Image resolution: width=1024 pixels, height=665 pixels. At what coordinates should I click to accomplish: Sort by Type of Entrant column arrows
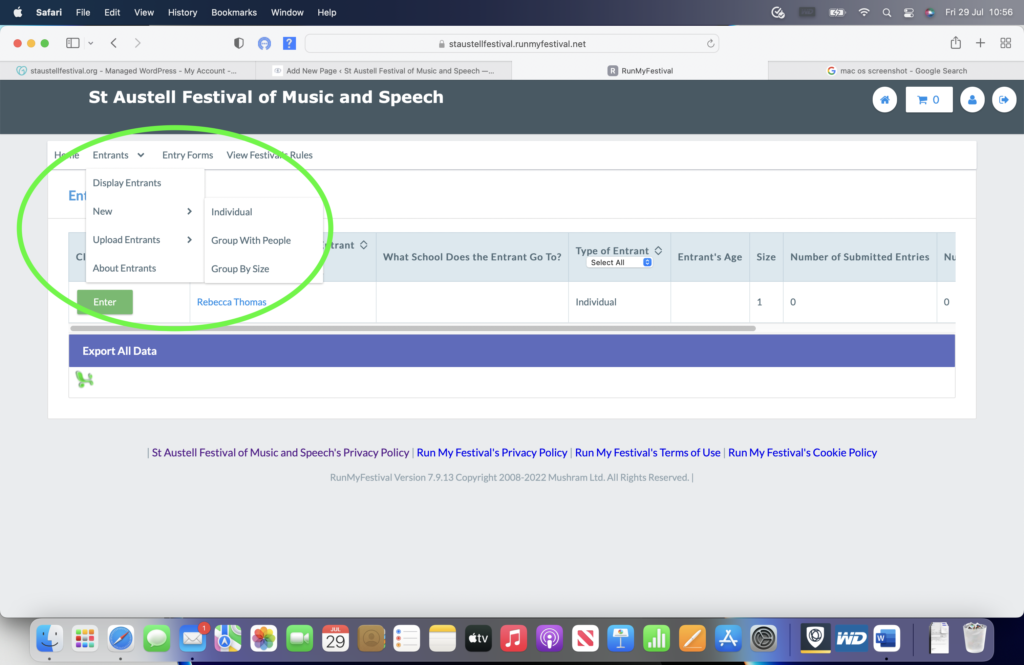(658, 250)
